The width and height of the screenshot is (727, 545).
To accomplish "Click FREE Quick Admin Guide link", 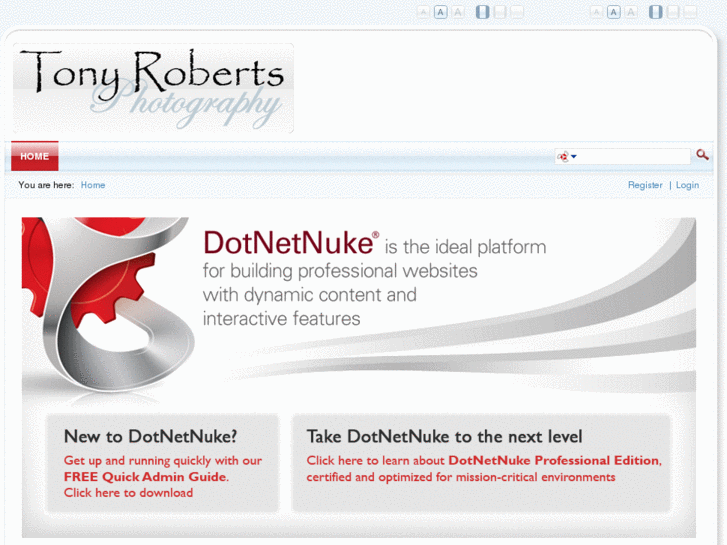I will 145,477.
